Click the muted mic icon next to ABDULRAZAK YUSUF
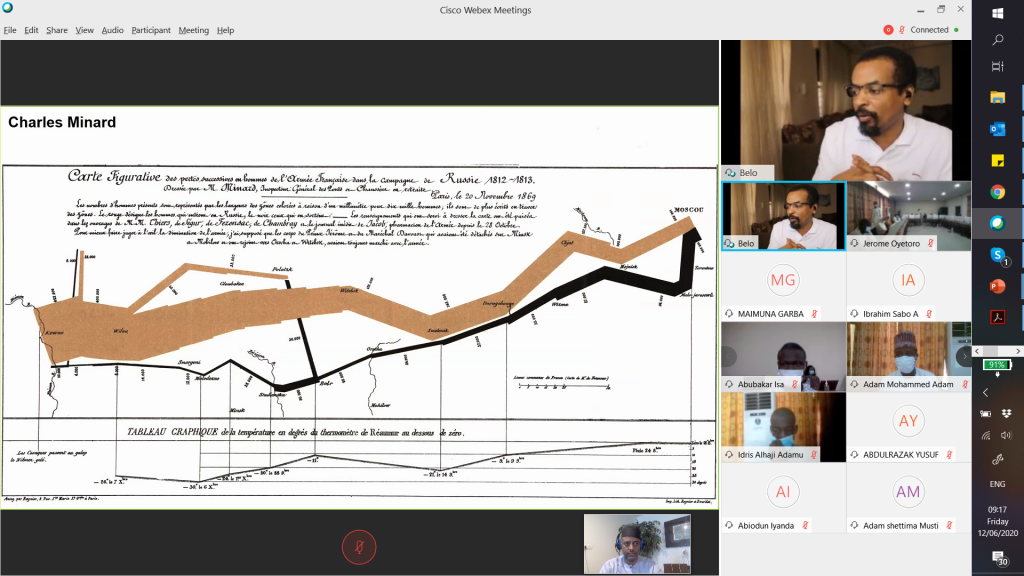 949,455
